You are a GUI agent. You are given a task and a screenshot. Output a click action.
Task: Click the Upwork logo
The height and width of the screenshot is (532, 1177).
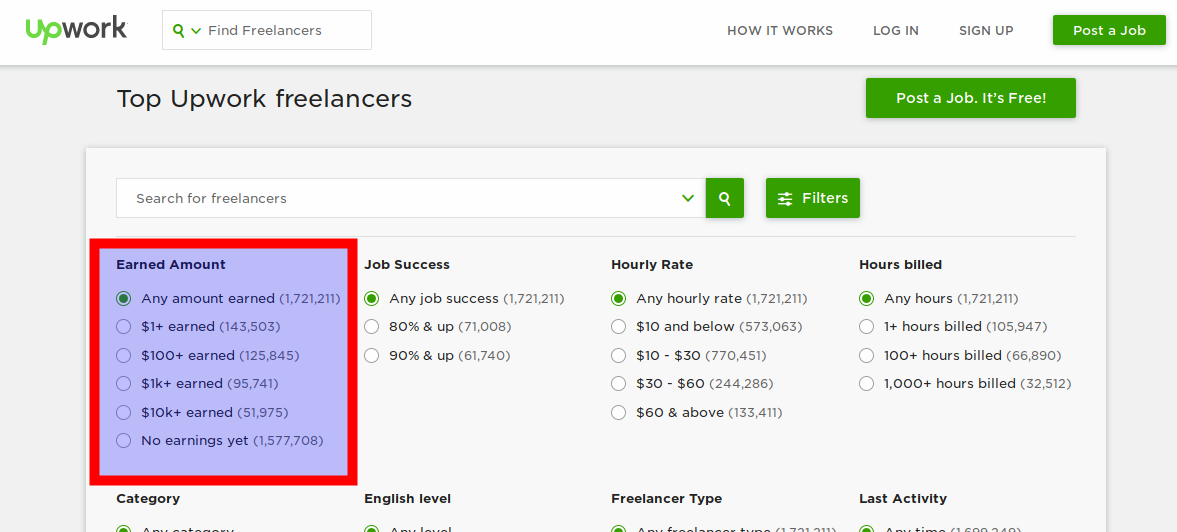point(77,30)
